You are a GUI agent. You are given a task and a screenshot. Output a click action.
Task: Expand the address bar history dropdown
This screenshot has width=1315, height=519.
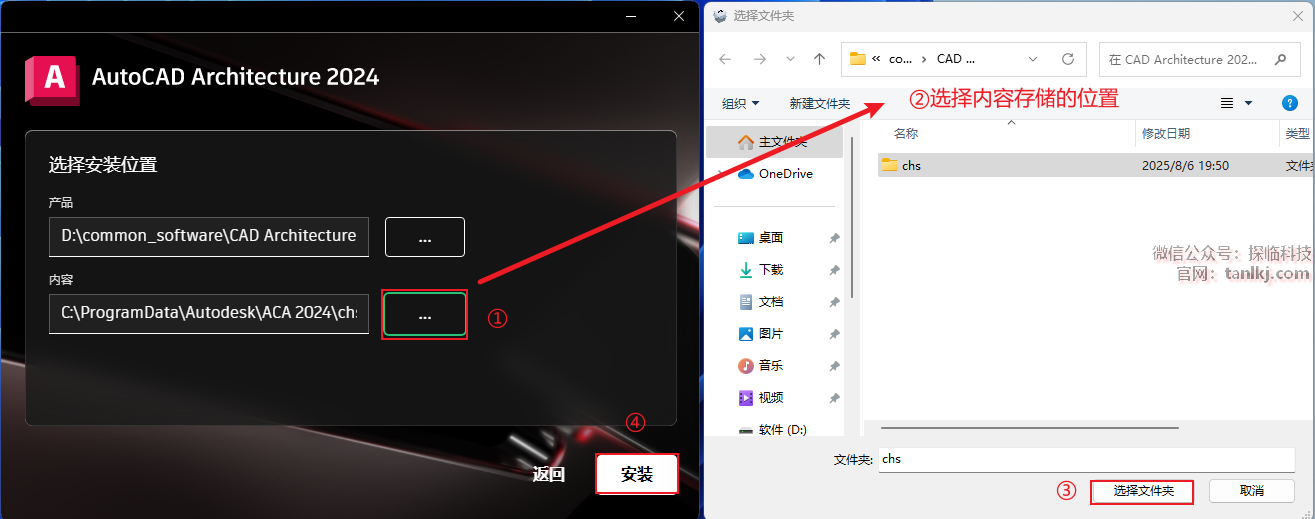pos(1034,59)
